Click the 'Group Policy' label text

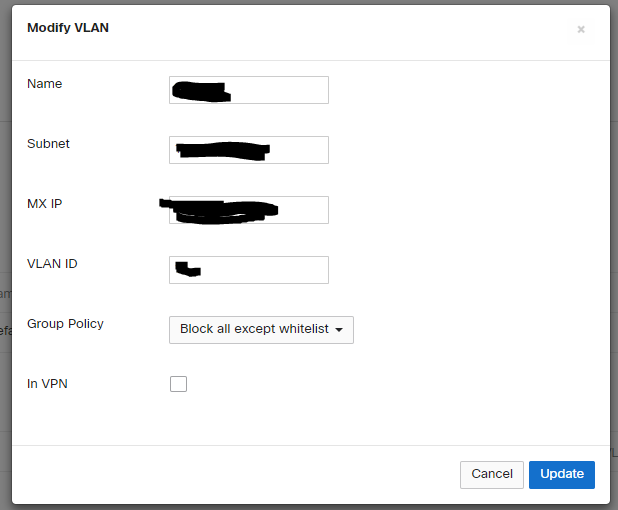[65, 324]
